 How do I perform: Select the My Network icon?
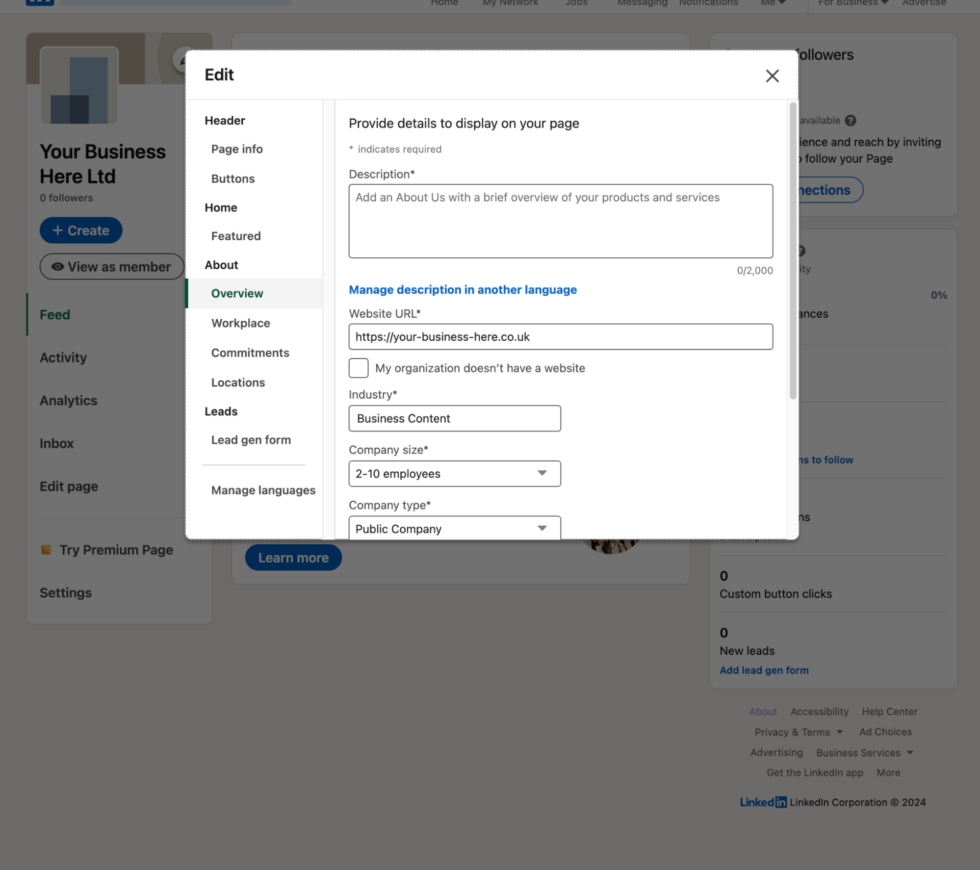point(510,2)
